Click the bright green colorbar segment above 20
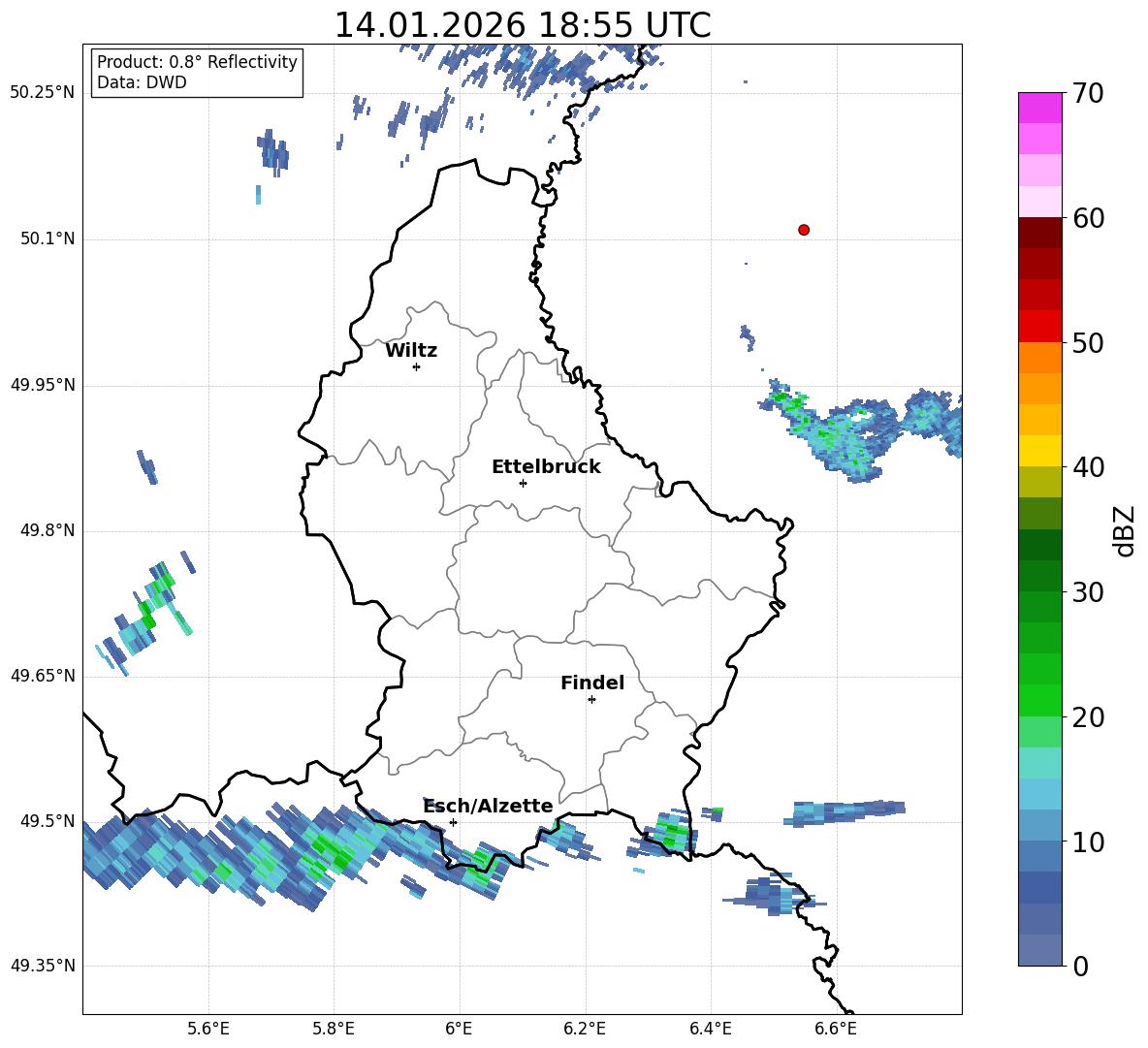The height and width of the screenshot is (1048, 1148). coord(1039,700)
